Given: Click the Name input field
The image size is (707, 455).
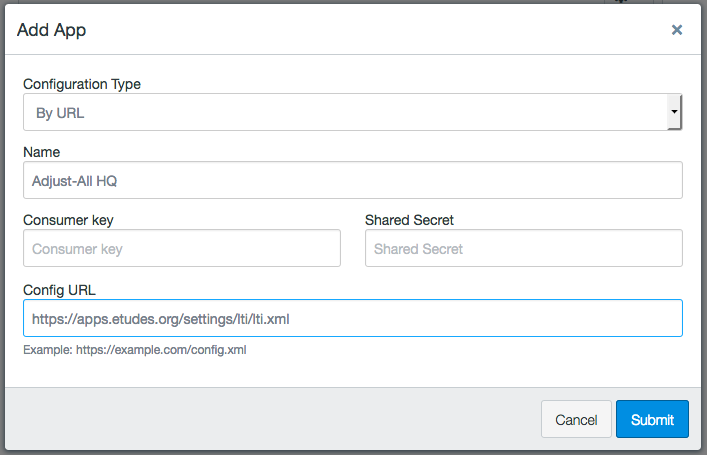Looking at the screenshot, I should (x=353, y=180).
